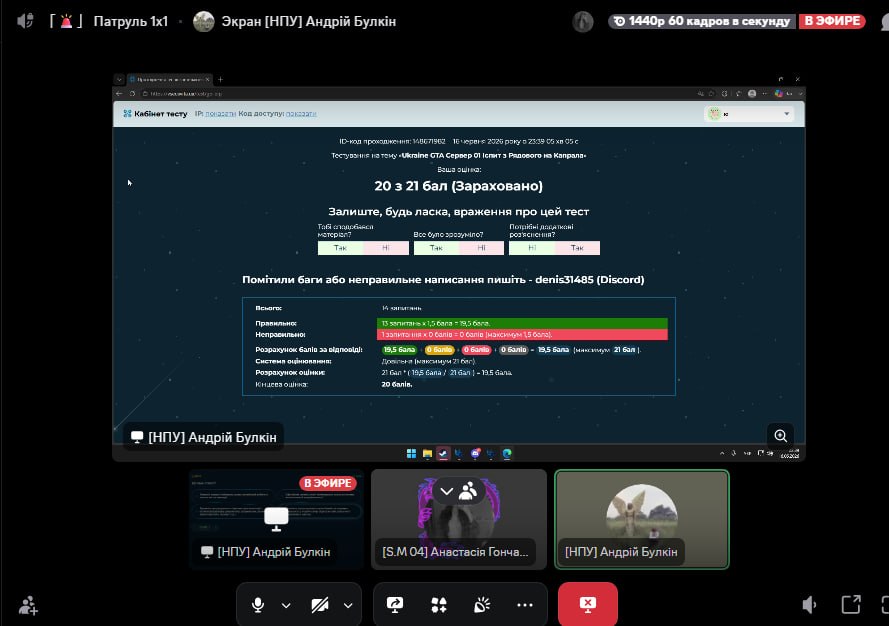
Task: Click the red disconnect call button
Action: (x=587, y=604)
